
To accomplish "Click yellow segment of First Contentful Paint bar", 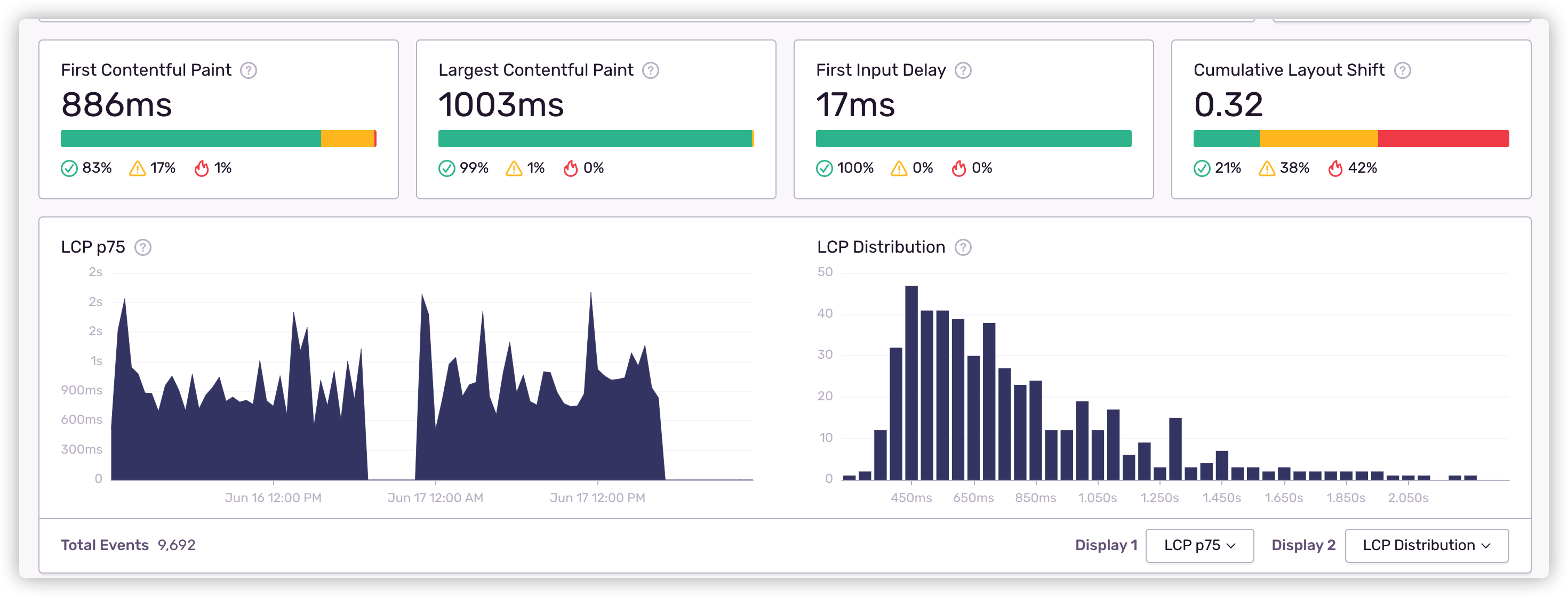I will (x=347, y=139).
